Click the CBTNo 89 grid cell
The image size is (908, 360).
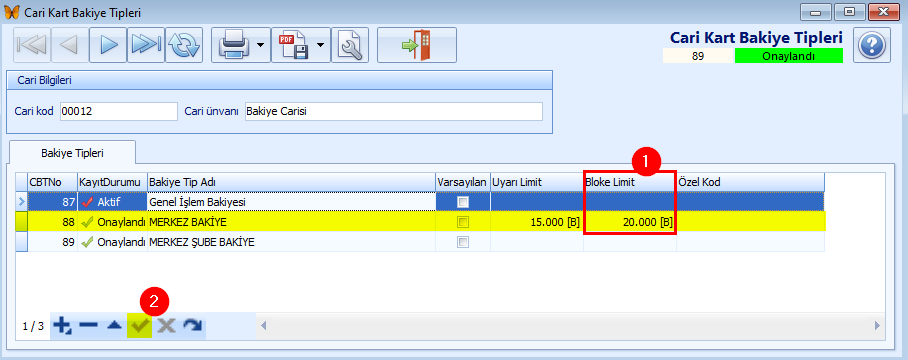pos(53,243)
